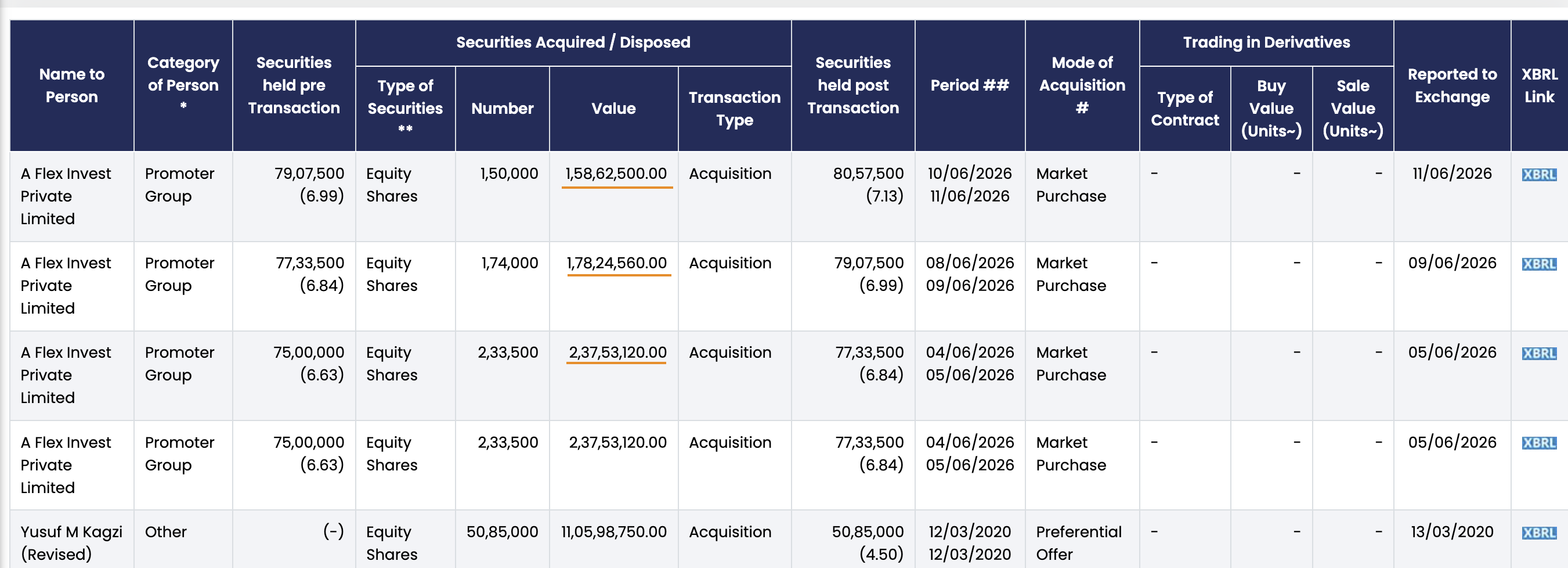This screenshot has height=568, width=1568.
Task: Open XBRL icon in third row
Action: [1539, 354]
